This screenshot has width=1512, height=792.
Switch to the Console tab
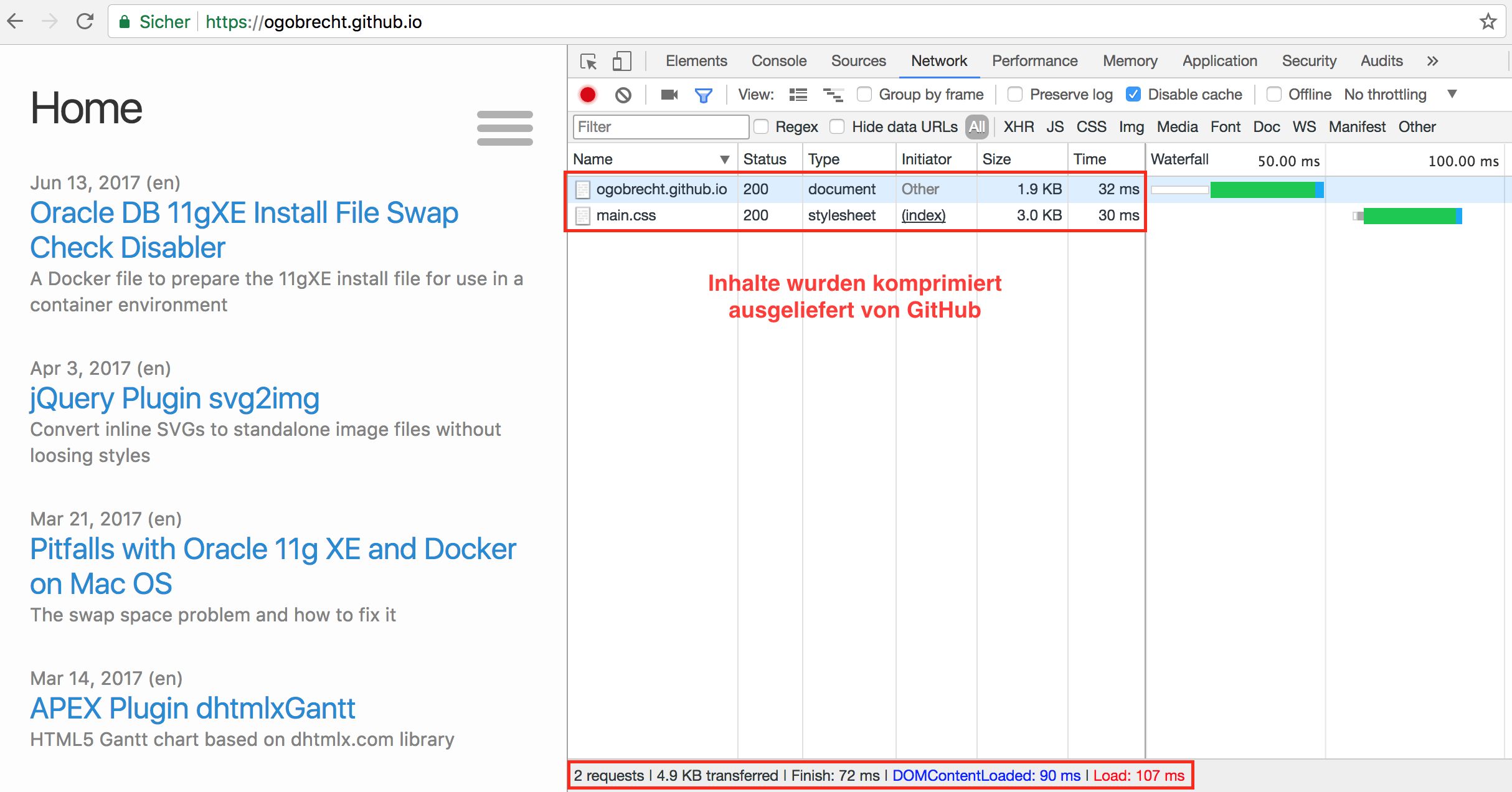coord(779,61)
